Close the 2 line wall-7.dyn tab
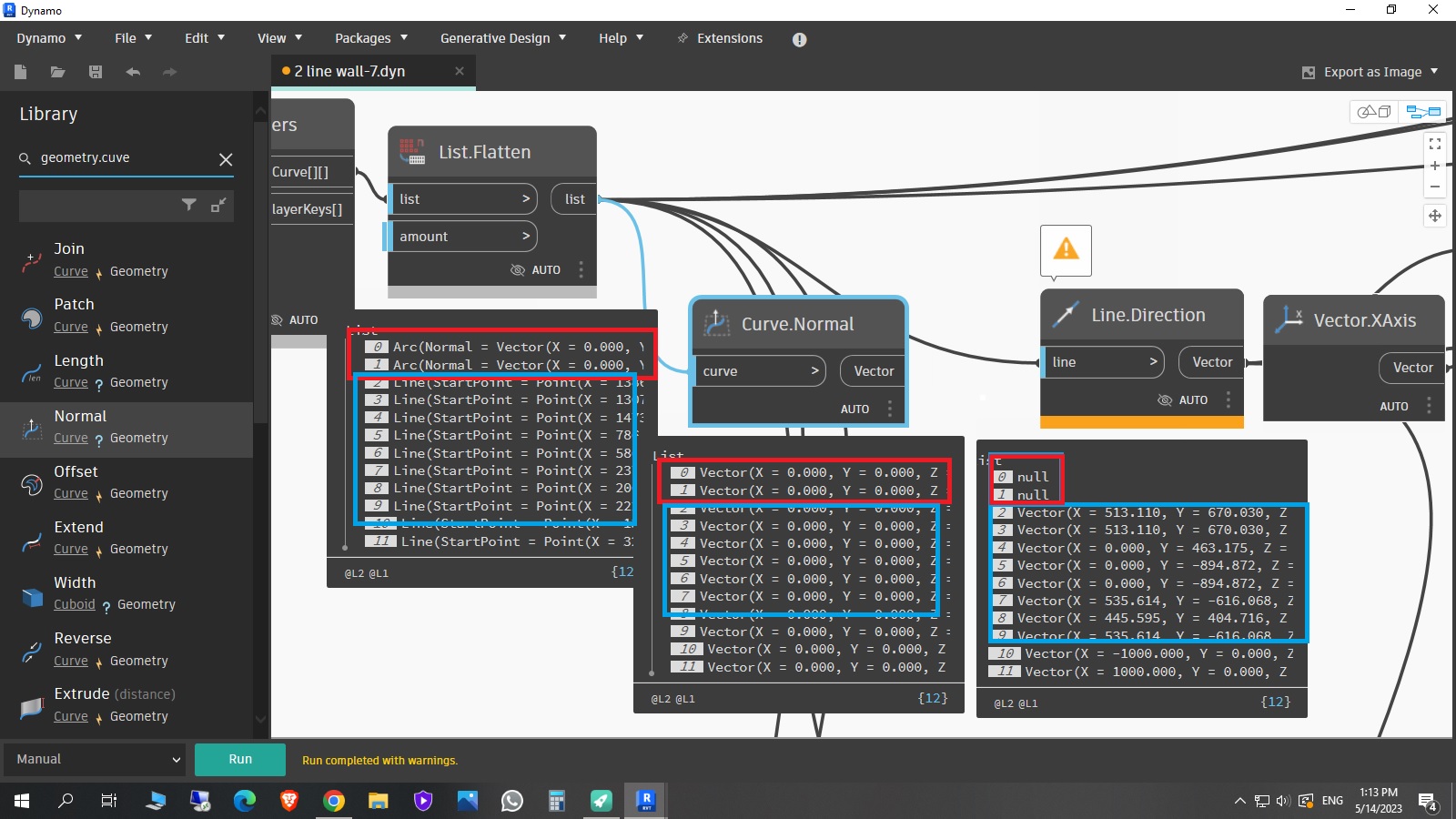 (460, 71)
